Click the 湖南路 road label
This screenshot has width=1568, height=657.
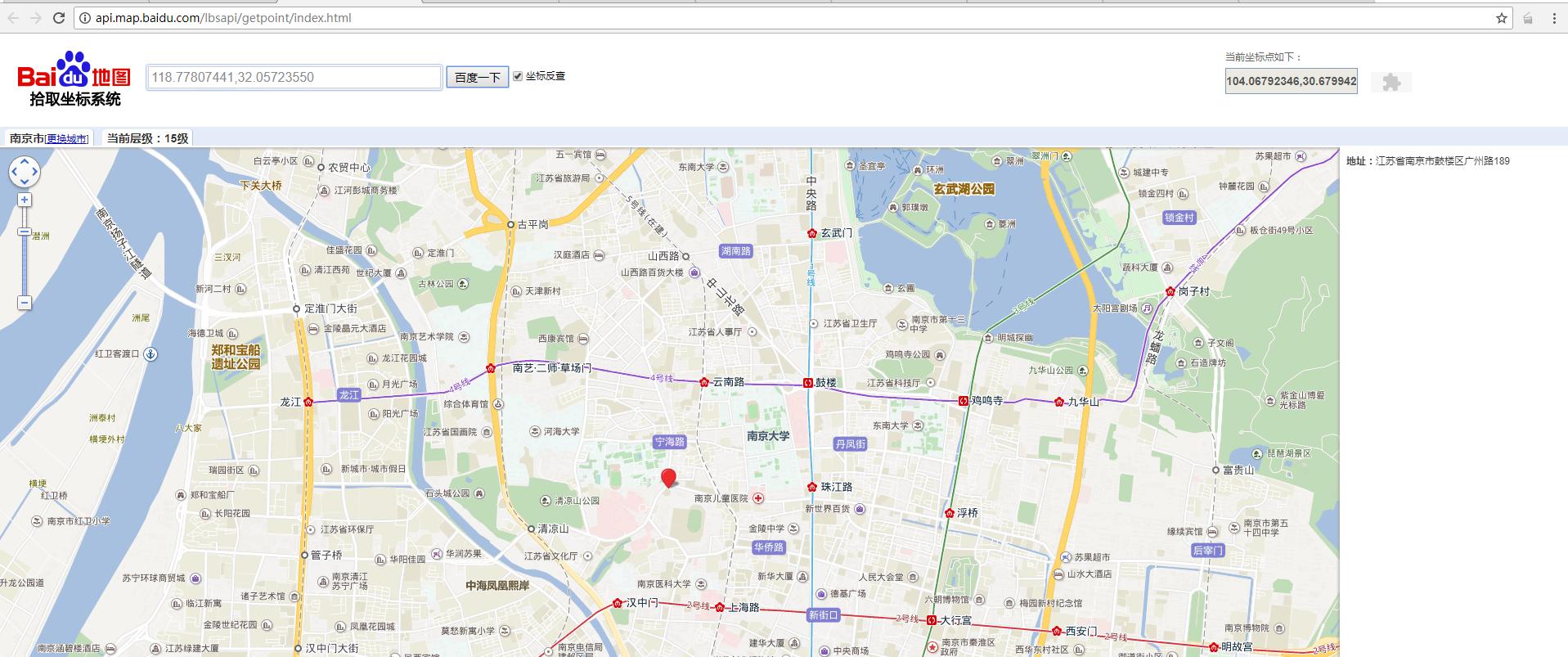(x=736, y=251)
